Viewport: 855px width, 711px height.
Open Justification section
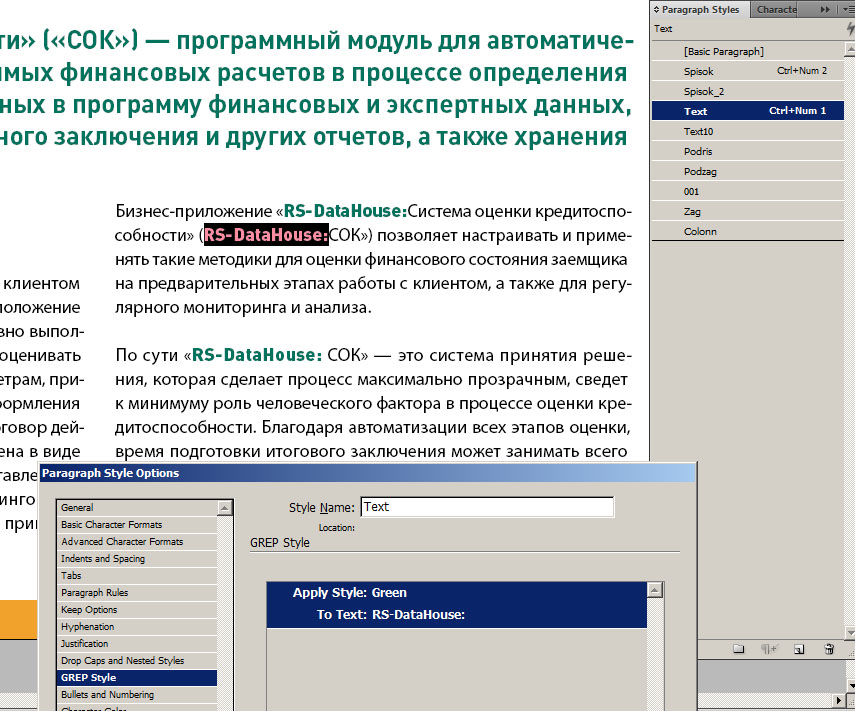pyautogui.click(x=137, y=643)
